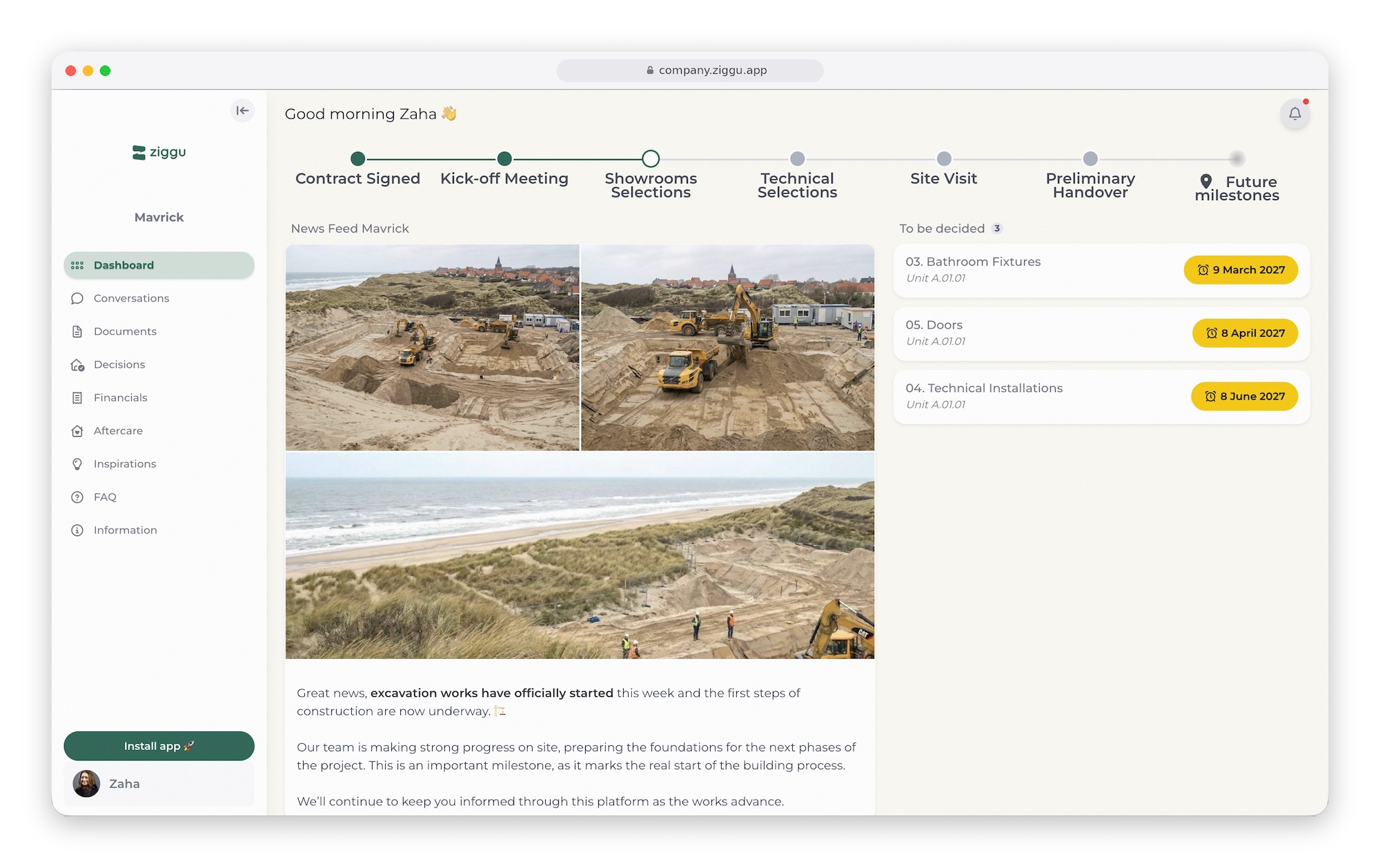Click the company.ziggu.app address bar

(690, 70)
